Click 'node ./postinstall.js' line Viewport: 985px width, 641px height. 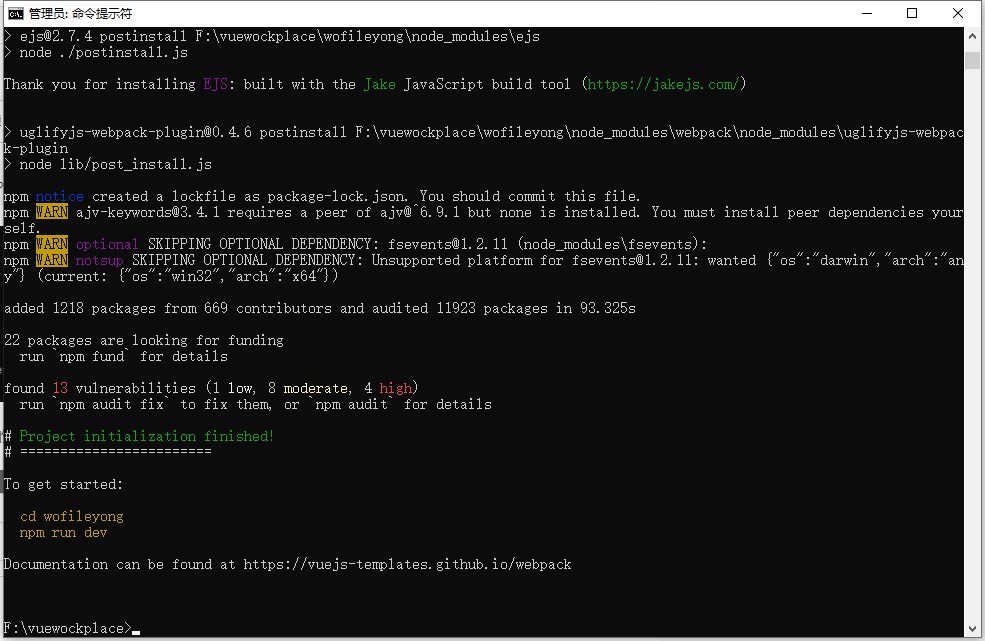coord(104,53)
